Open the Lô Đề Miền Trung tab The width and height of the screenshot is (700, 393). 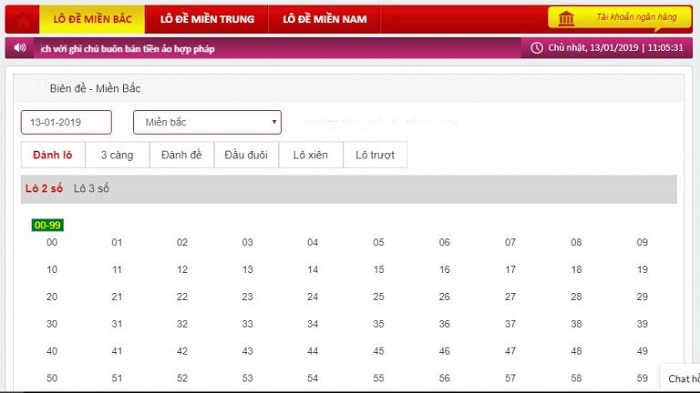pos(207,19)
